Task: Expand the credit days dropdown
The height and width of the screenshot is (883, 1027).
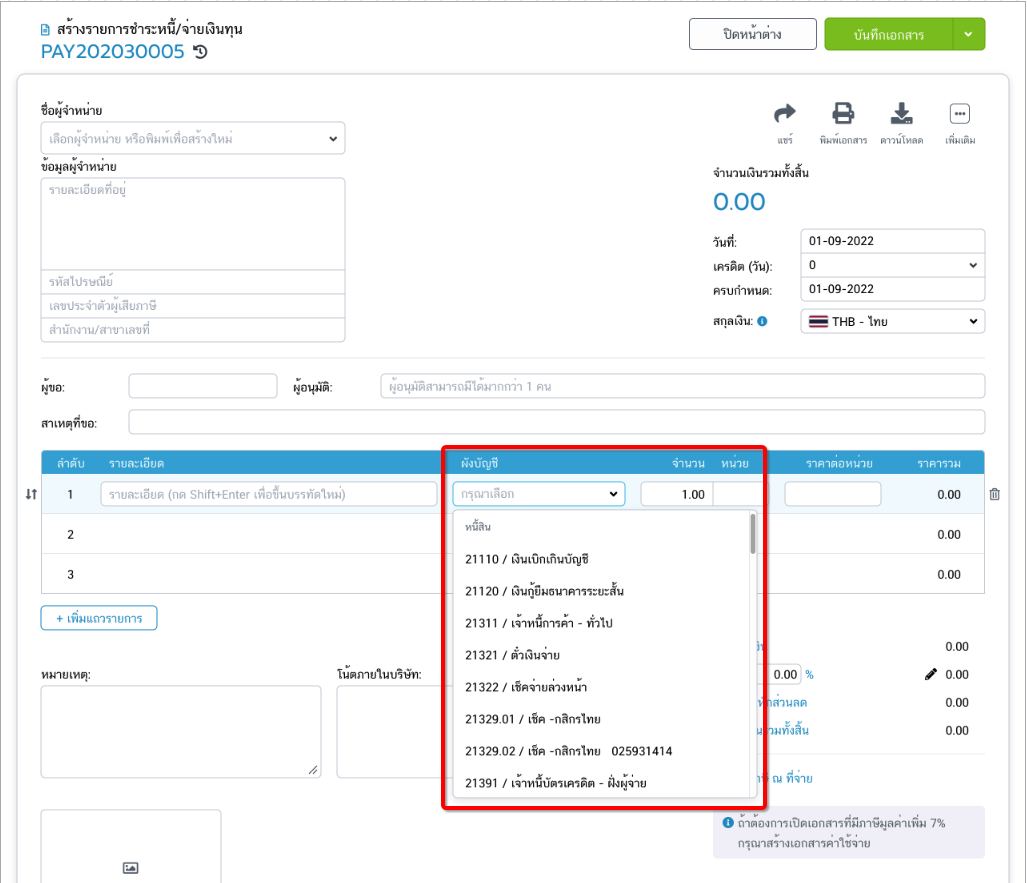Action: [892, 266]
